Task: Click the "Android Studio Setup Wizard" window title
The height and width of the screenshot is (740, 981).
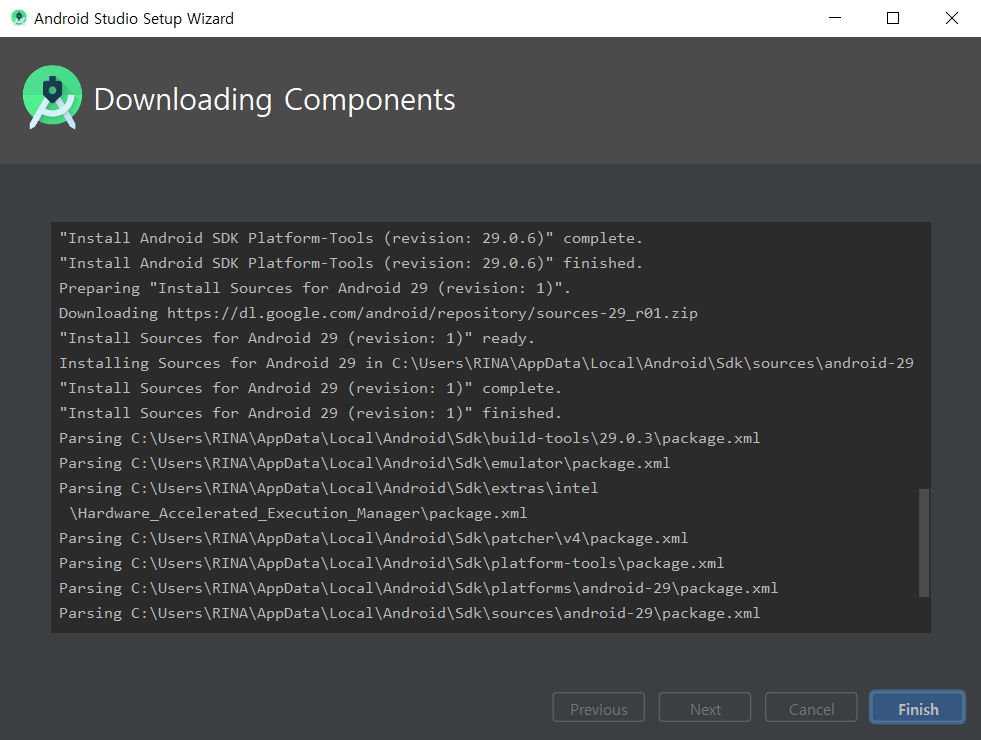Action: 134,19
